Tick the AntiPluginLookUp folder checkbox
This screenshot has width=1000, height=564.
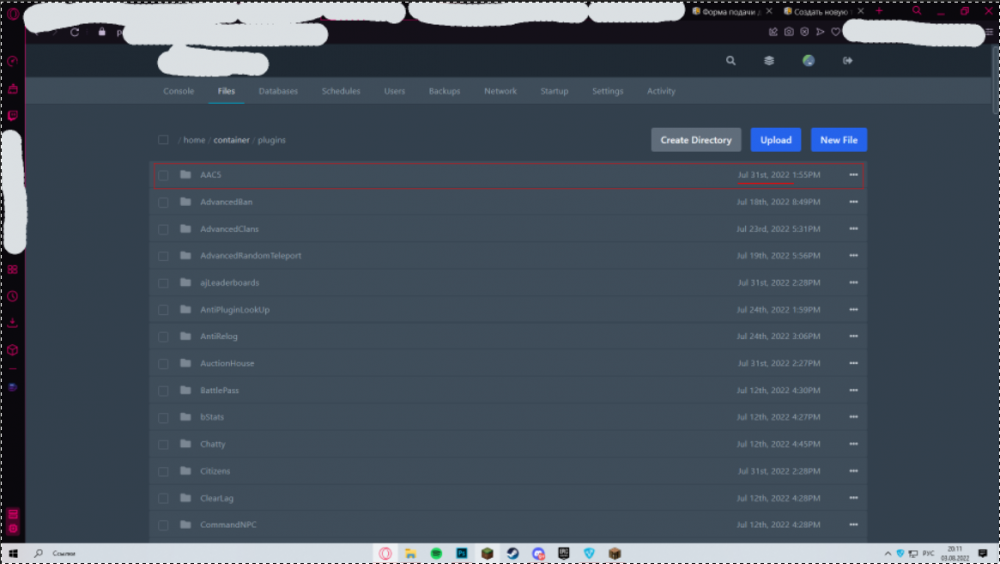pyautogui.click(x=163, y=310)
